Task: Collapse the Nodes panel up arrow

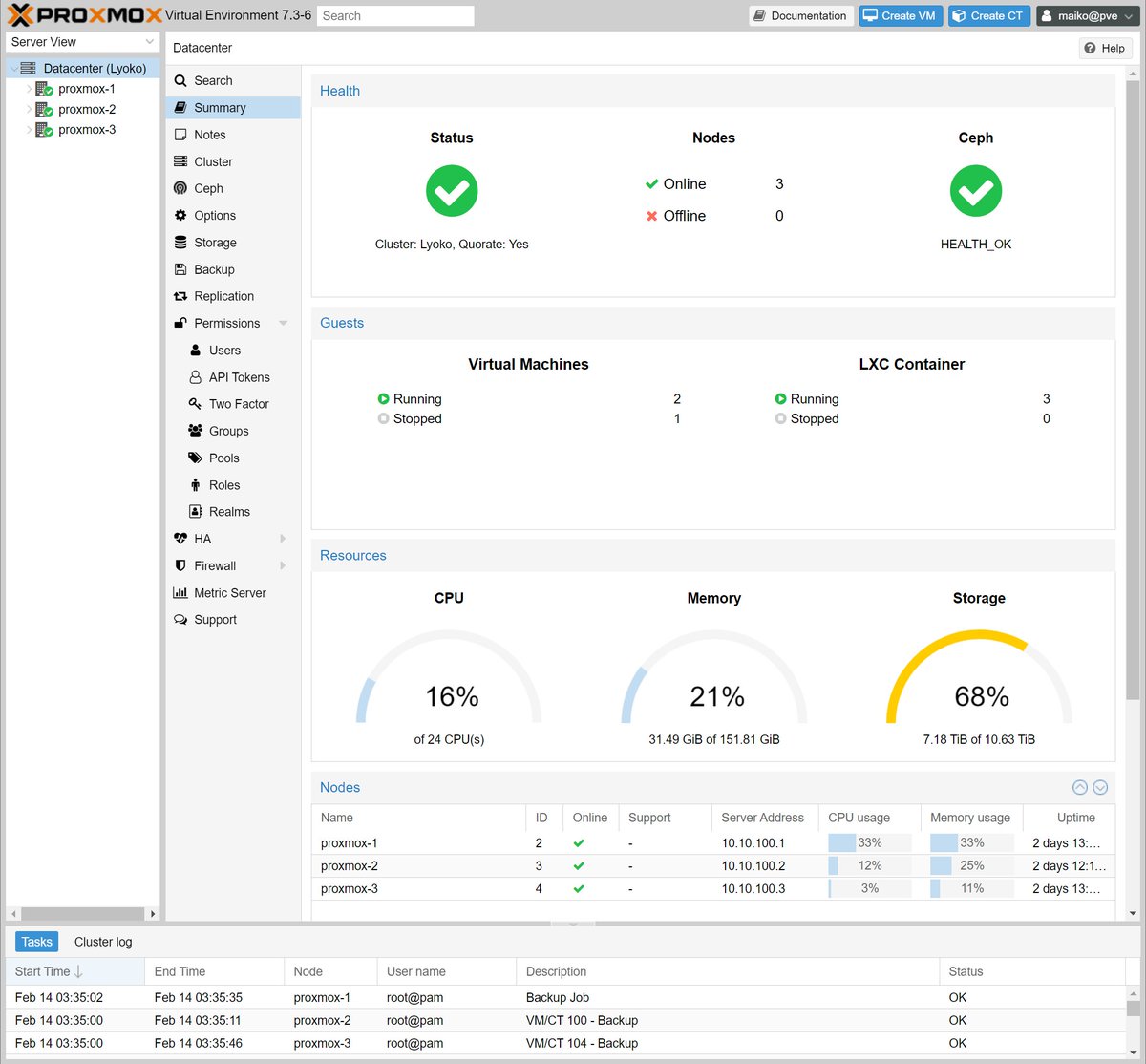Action: click(1080, 787)
